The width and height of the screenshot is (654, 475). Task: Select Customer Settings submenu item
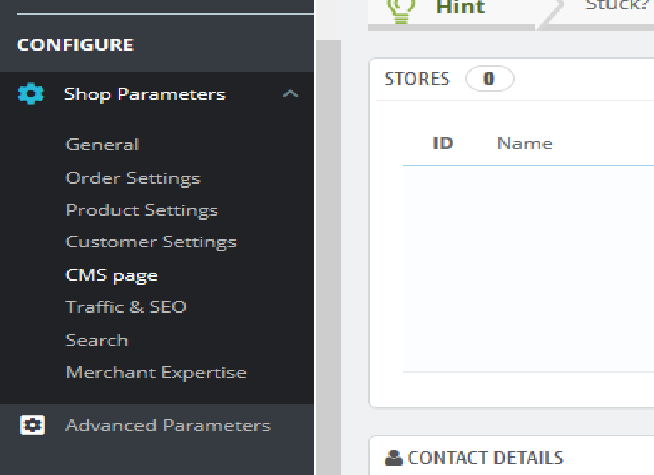151,242
